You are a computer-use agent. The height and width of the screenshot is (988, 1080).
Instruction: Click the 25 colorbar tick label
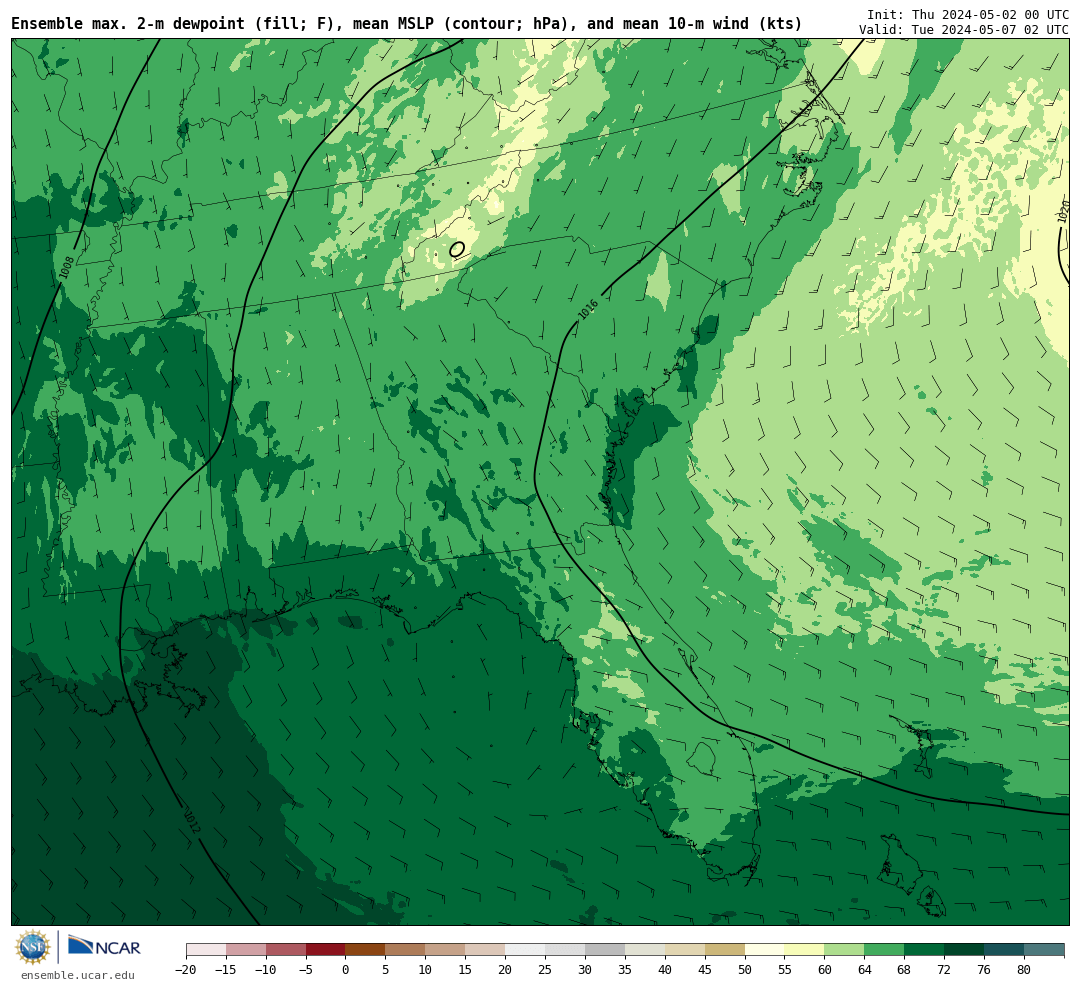pyautogui.click(x=545, y=969)
